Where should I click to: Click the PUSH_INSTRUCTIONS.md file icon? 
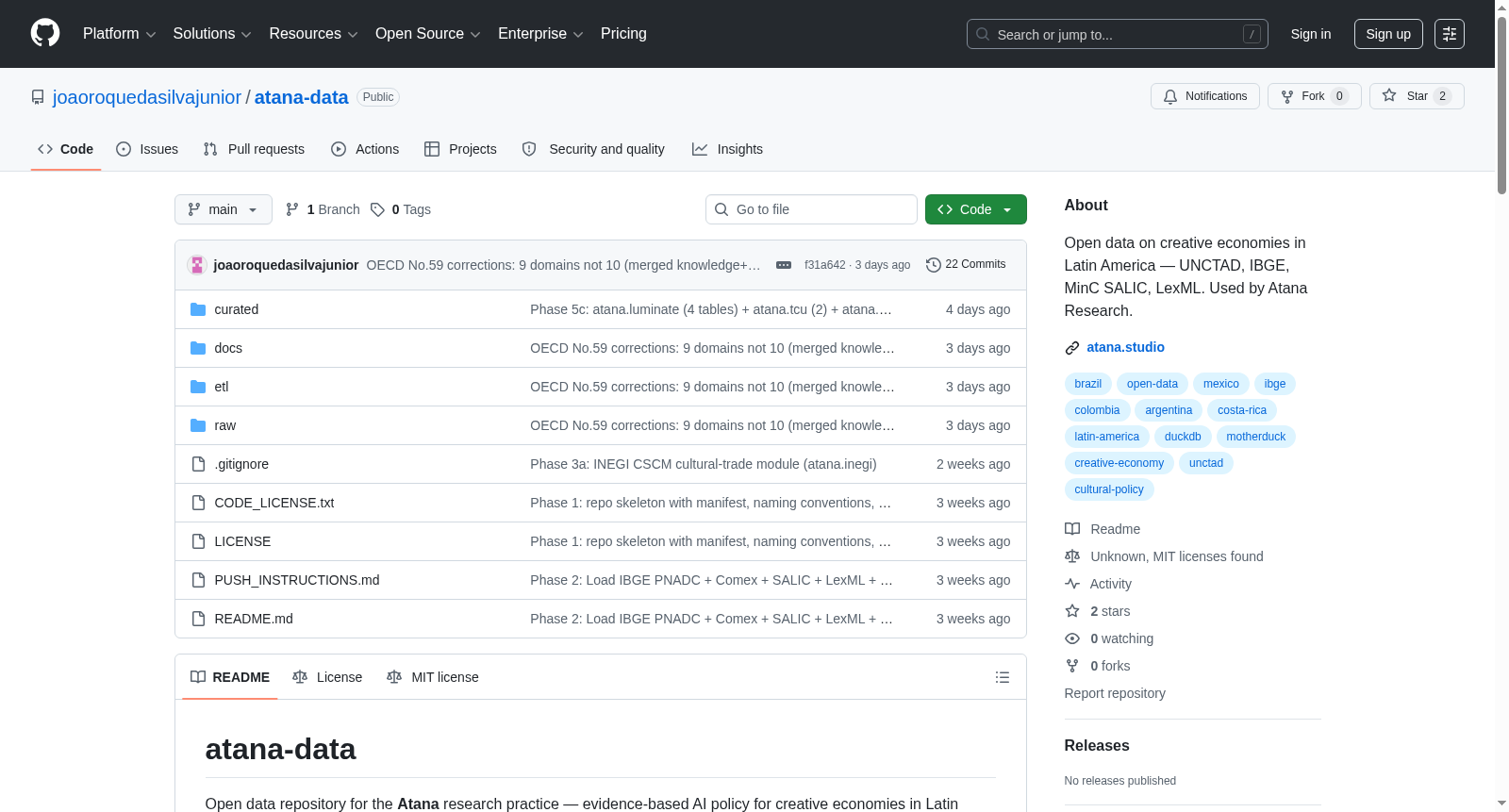[x=198, y=580]
